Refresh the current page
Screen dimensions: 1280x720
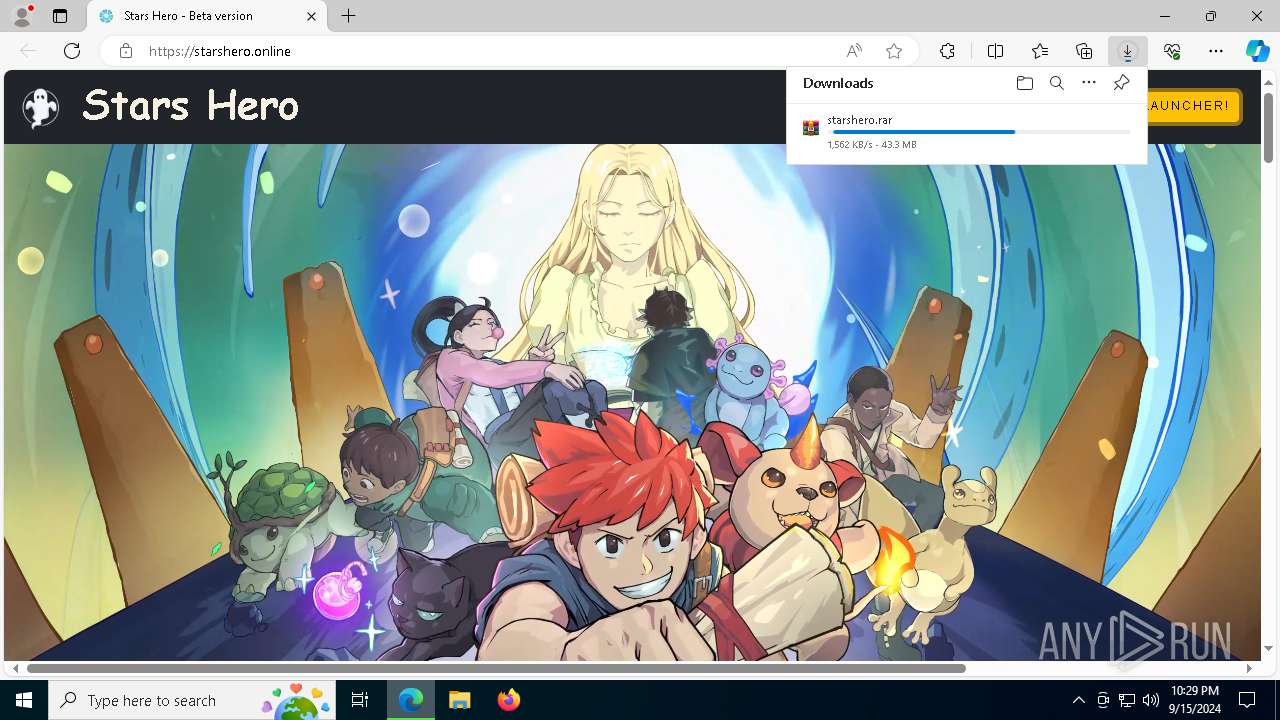(x=72, y=51)
